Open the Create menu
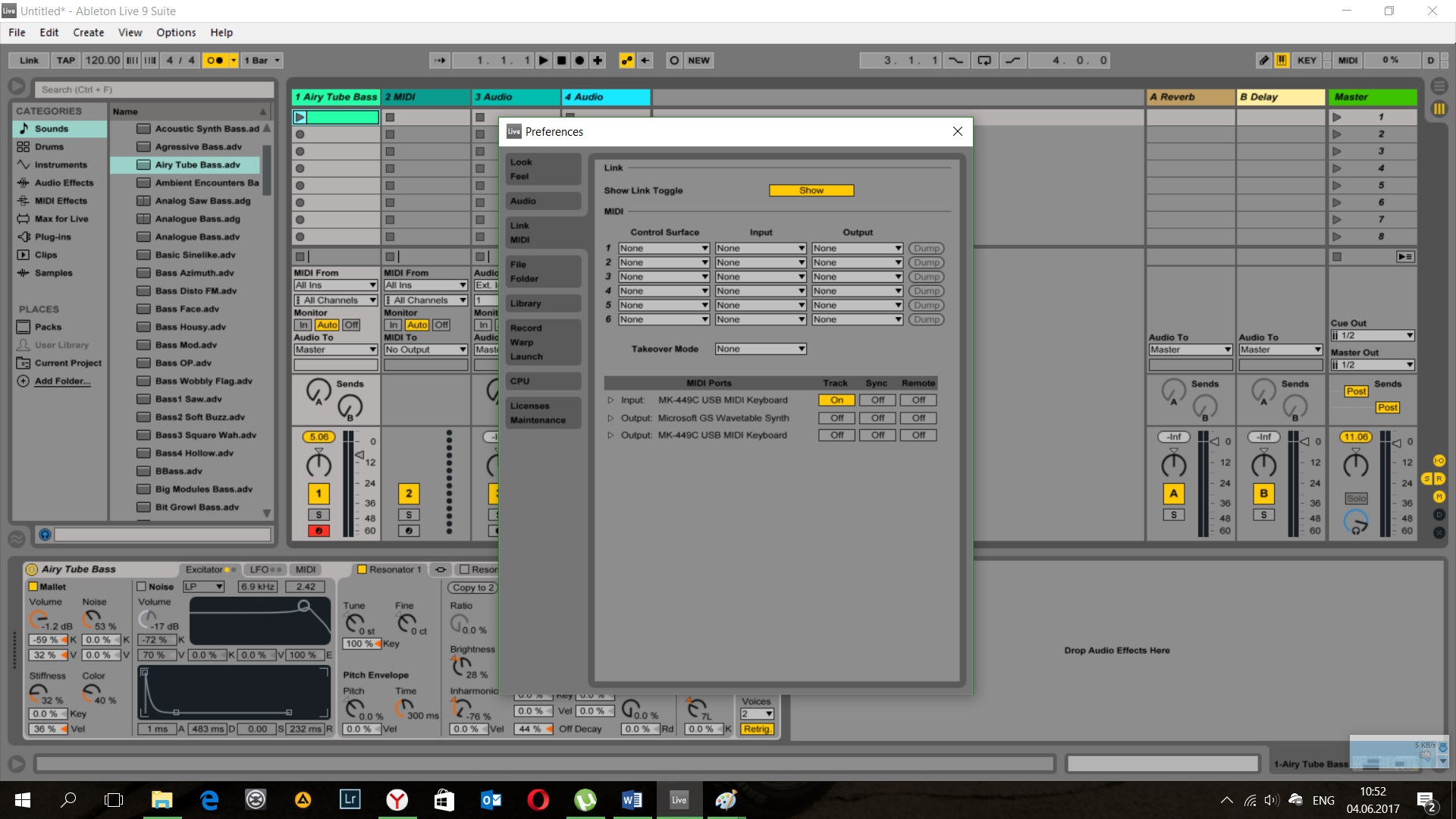 tap(88, 33)
